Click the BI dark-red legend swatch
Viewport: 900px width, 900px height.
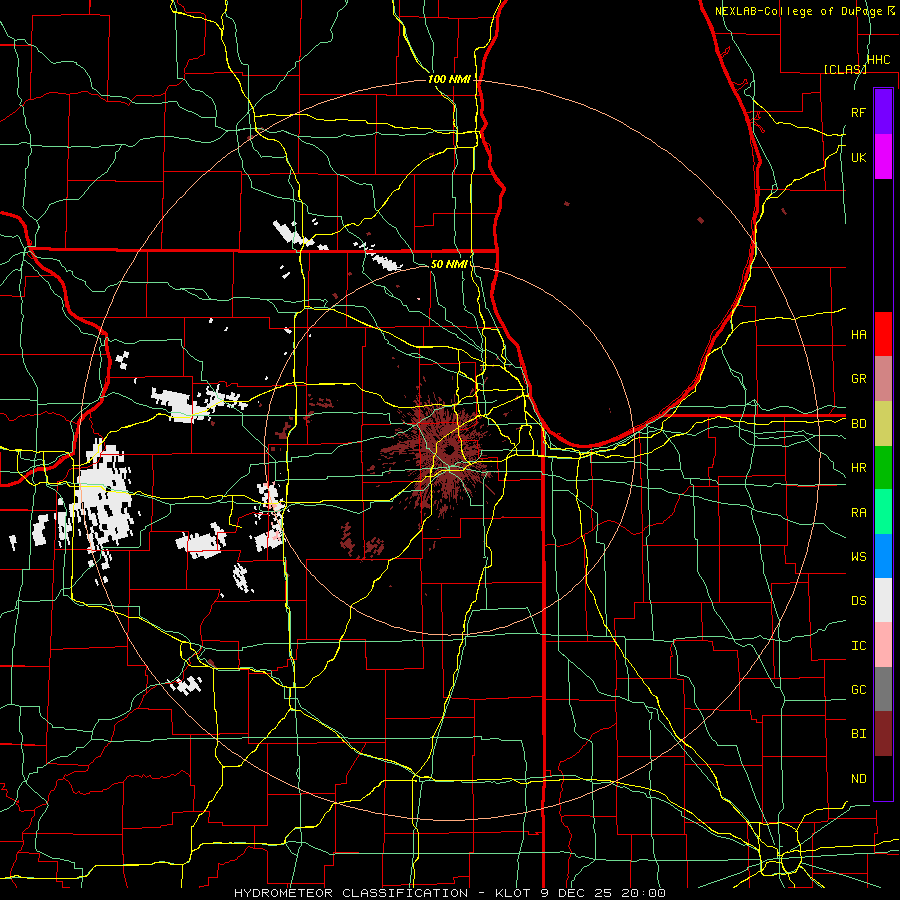[883, 734]
